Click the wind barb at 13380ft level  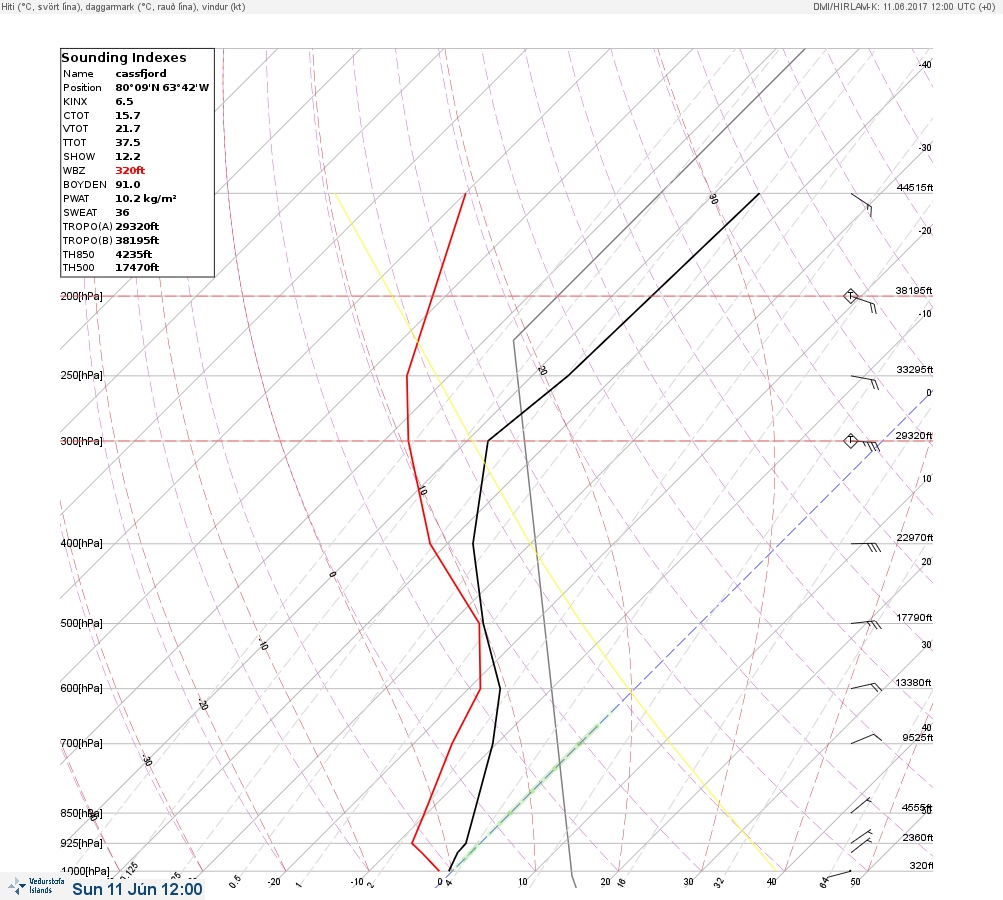pyautogui.click(x=866, y=687)
